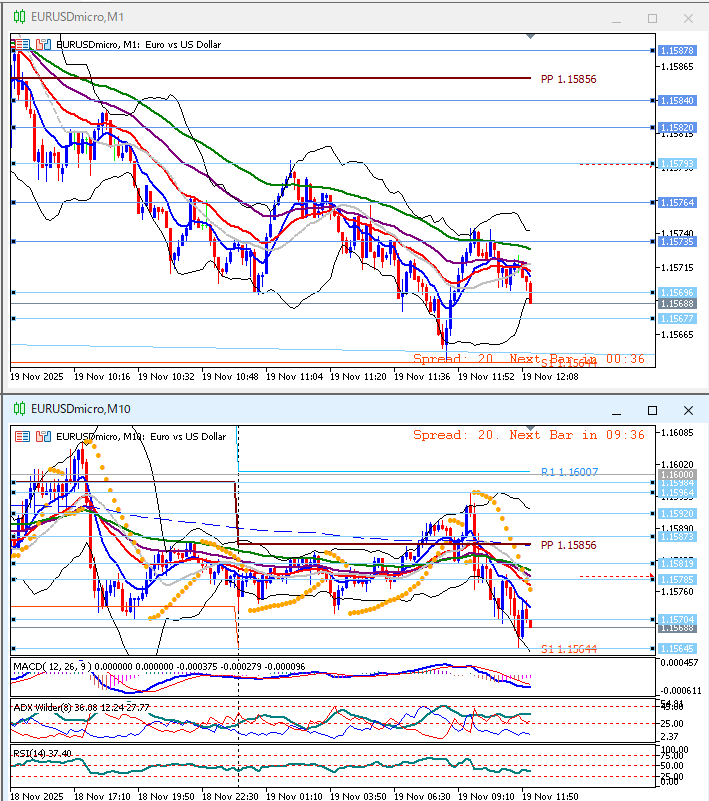Click the 1.15764 price level tag on M1
The image size is (709, 801).
(677, 202)
